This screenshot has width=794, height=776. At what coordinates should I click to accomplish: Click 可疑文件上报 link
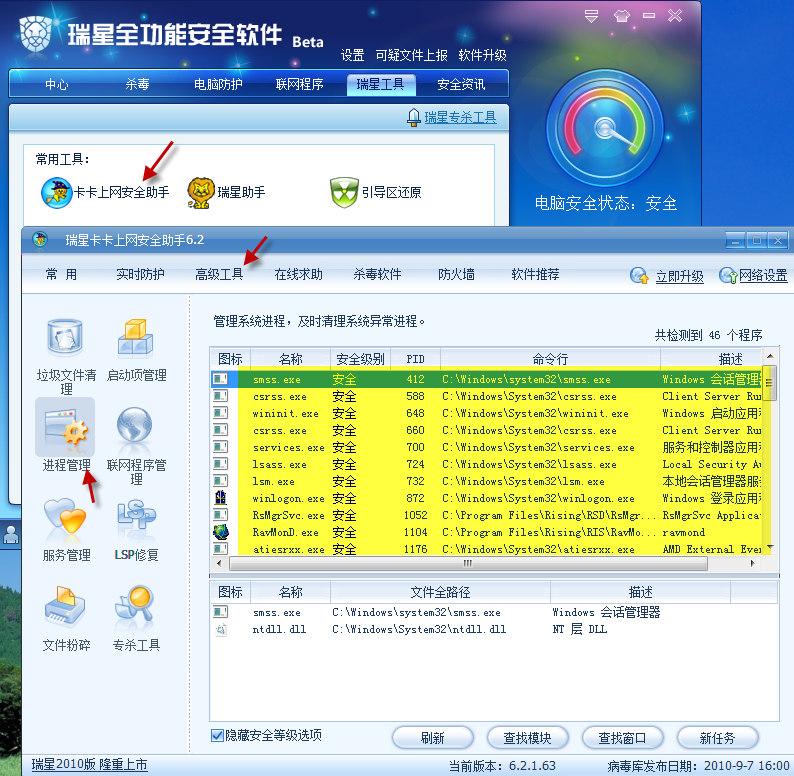[x=411, y=55]
